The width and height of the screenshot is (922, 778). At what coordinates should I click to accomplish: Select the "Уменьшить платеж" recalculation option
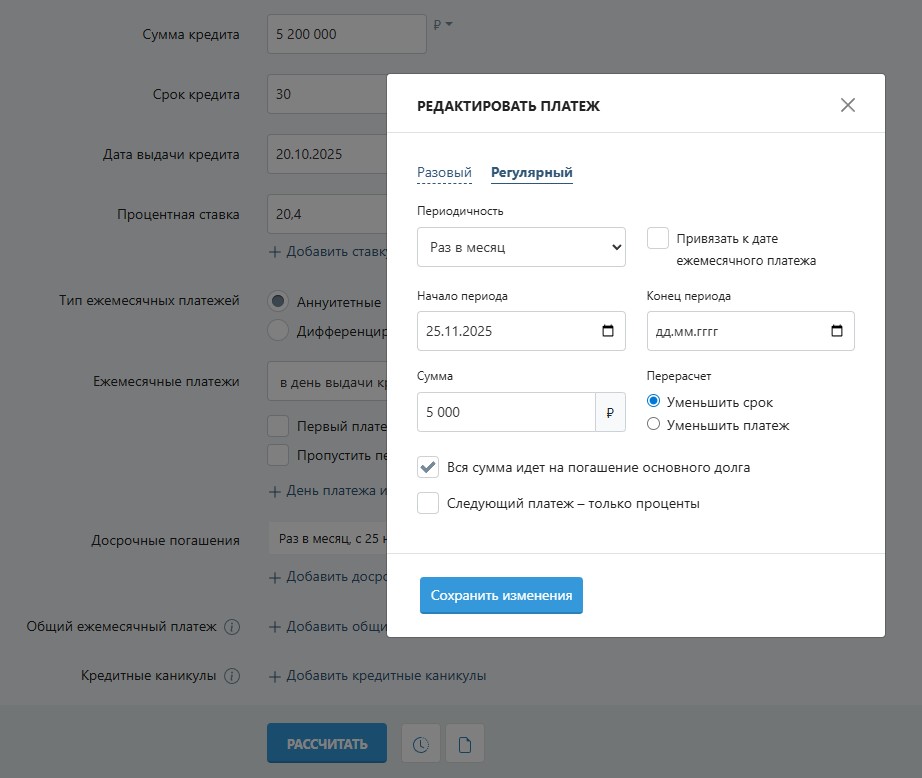pyautogui.click(x=655, y=423)
